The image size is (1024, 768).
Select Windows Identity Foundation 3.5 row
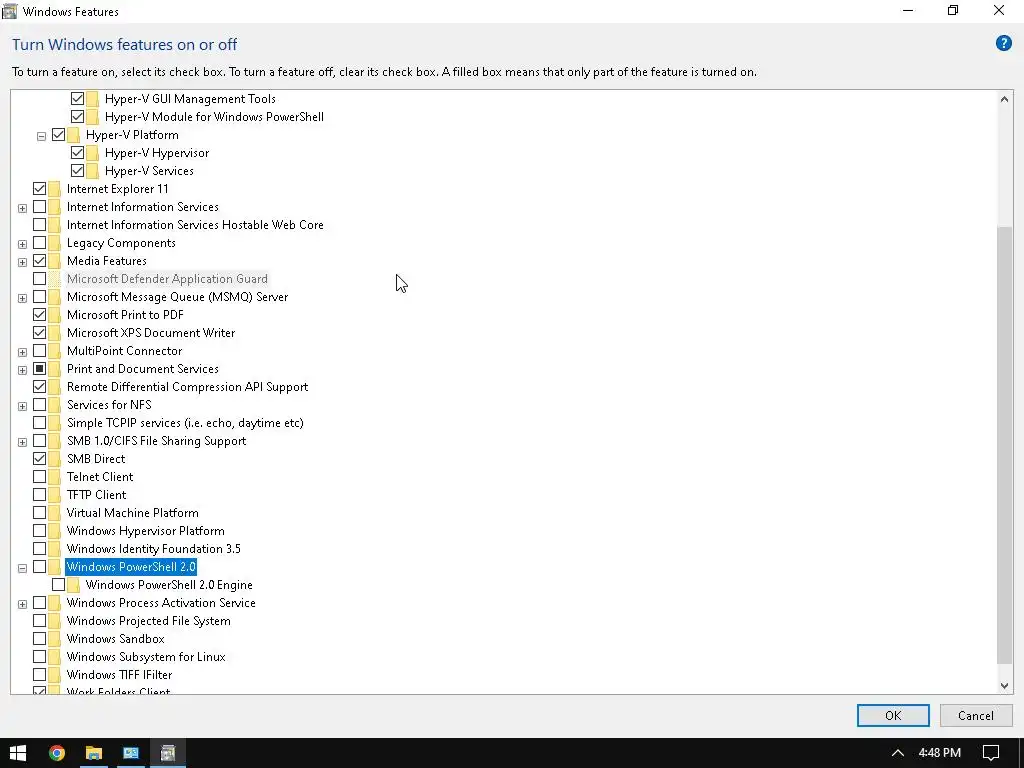pyautogui.click(x=153, y=549)
